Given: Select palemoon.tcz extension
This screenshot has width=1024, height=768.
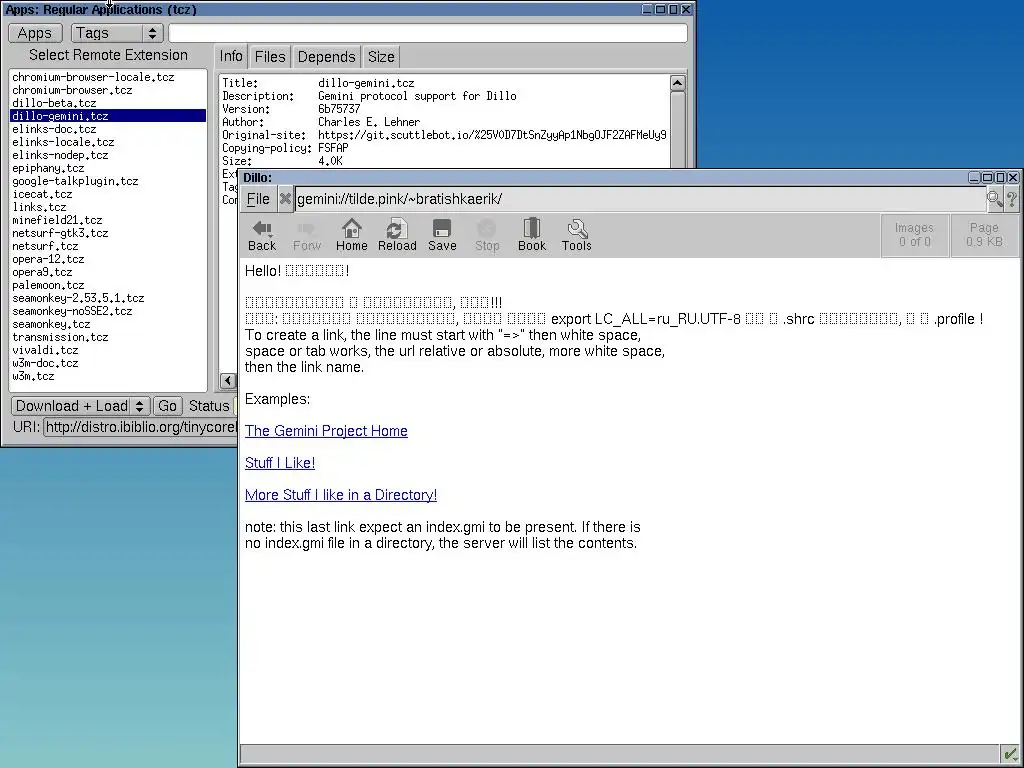Looking at the screenshot, I should [108, 285].
